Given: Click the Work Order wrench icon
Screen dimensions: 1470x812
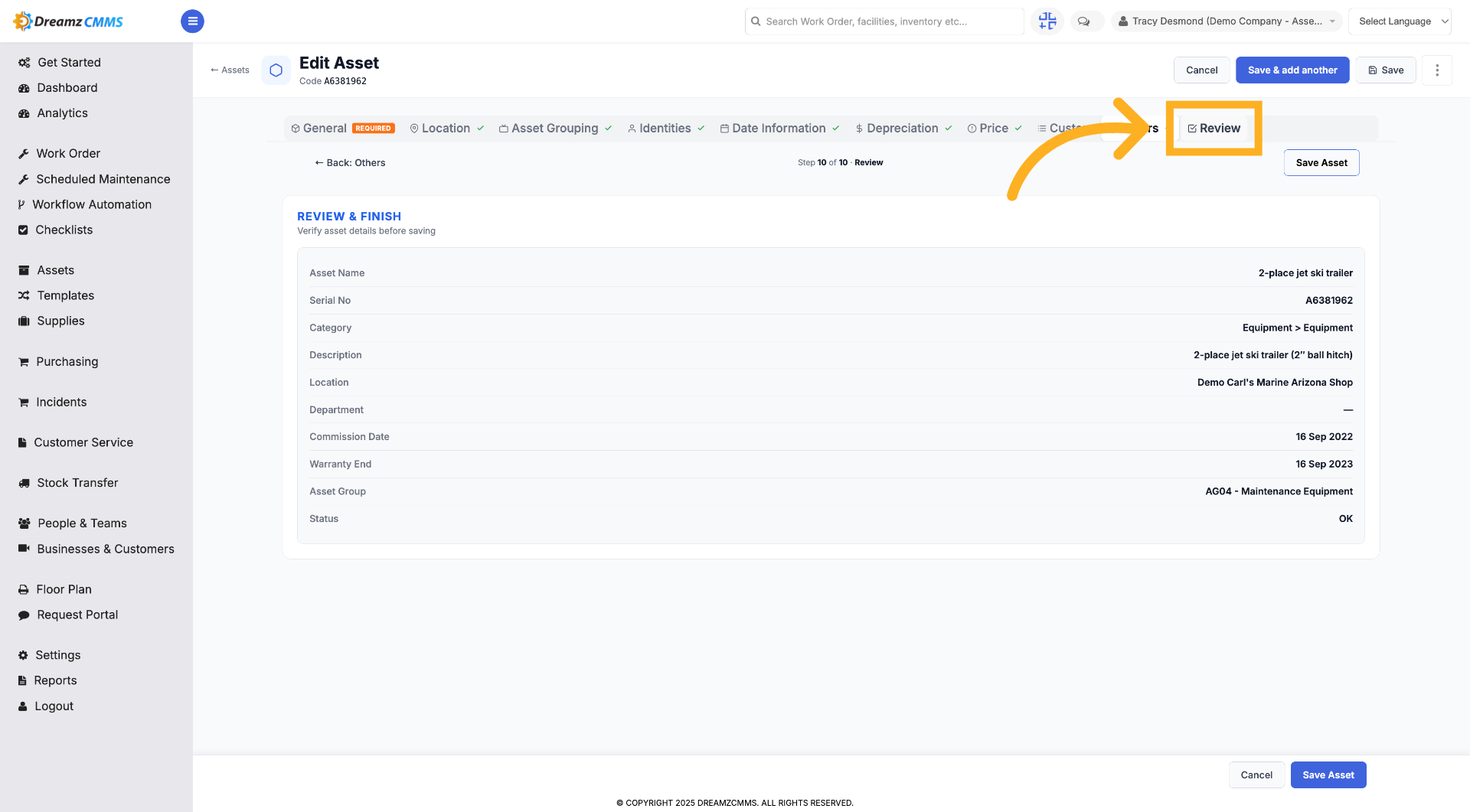Looking at the screenshot, I should point(24,154).
